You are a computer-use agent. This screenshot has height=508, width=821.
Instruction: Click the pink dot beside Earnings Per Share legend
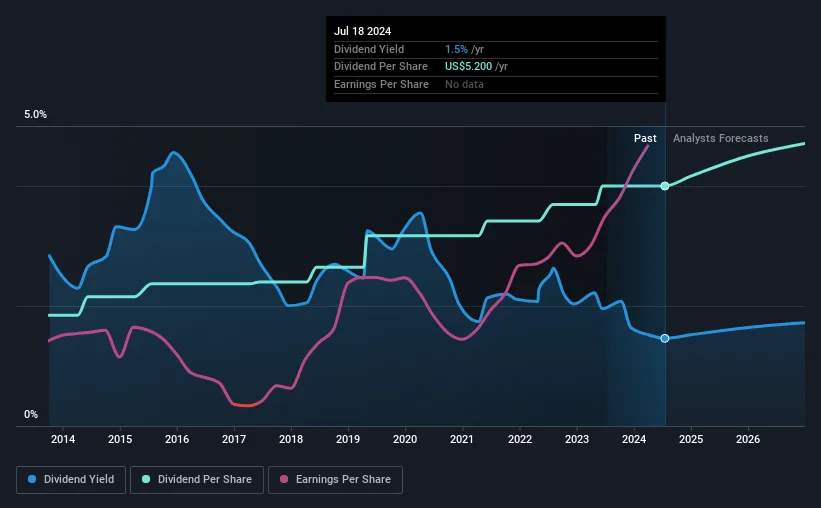(287, 480)
